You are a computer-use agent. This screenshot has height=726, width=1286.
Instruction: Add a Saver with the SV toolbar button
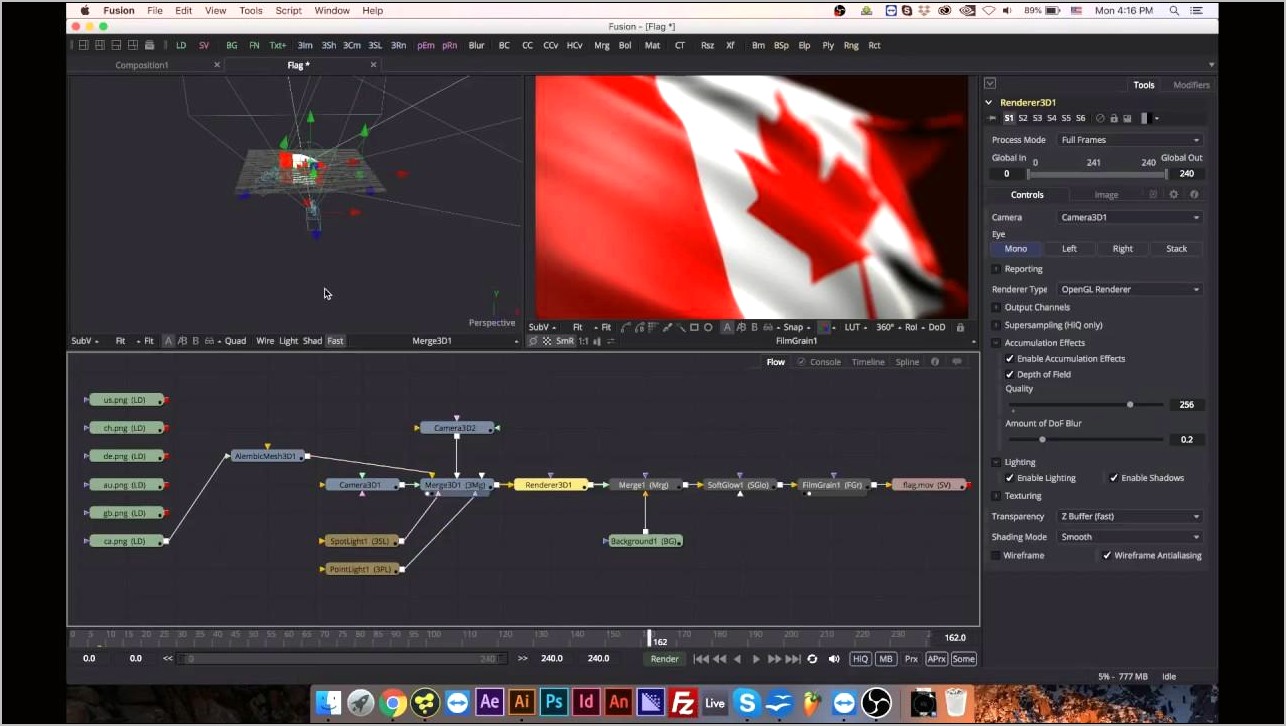tap(204, 45)
